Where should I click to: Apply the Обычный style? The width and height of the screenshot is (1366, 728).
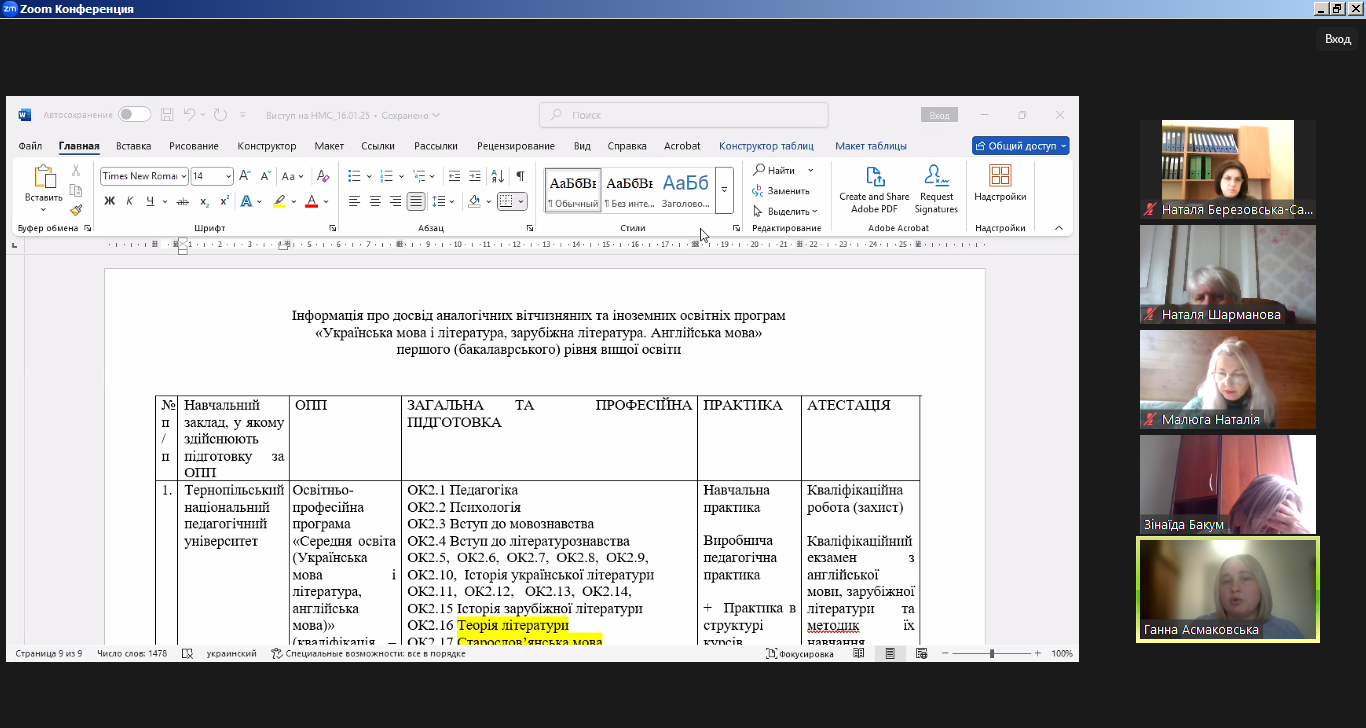(573, 190)
